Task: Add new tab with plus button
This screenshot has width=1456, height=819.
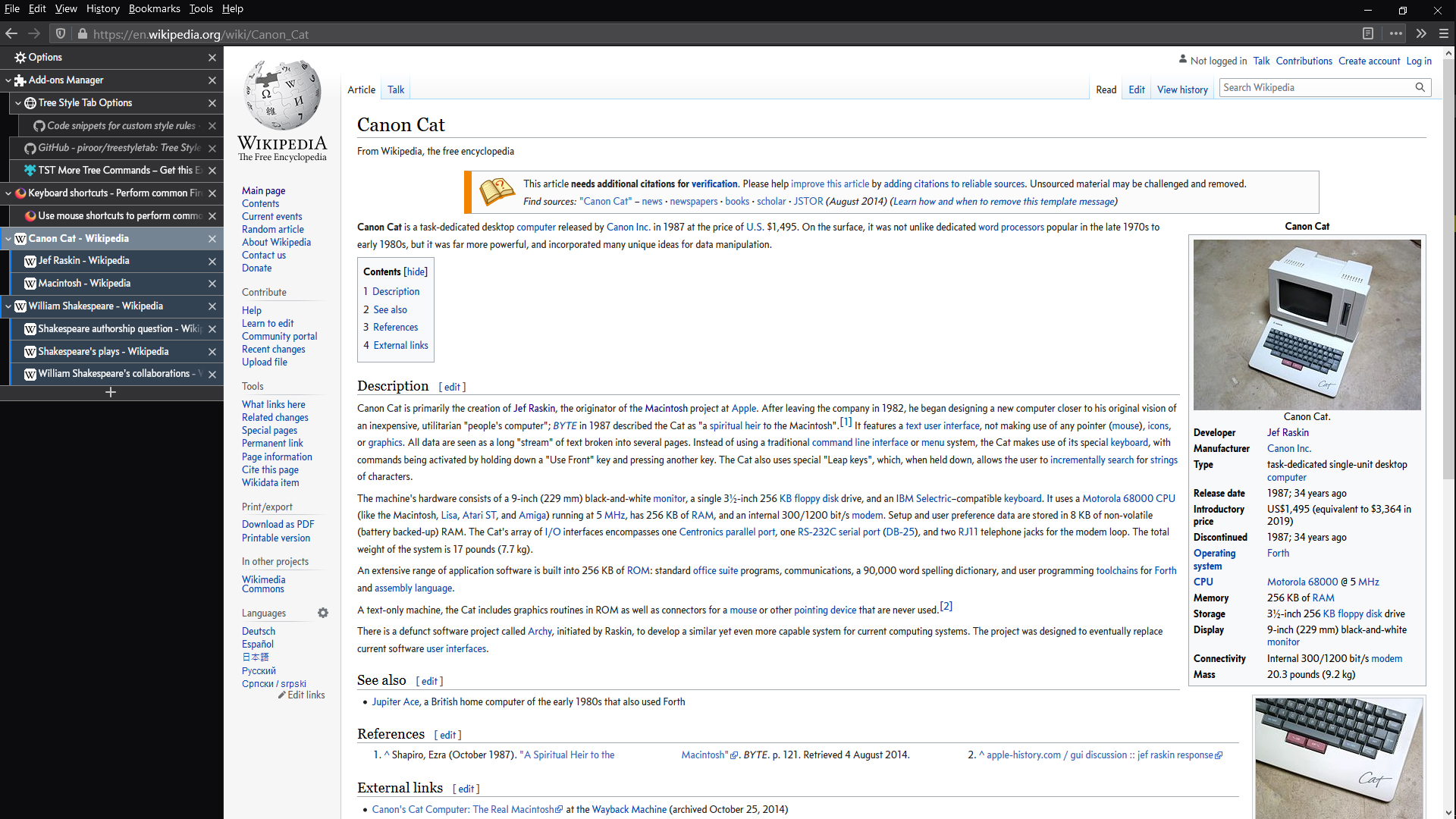Action: 111,392
